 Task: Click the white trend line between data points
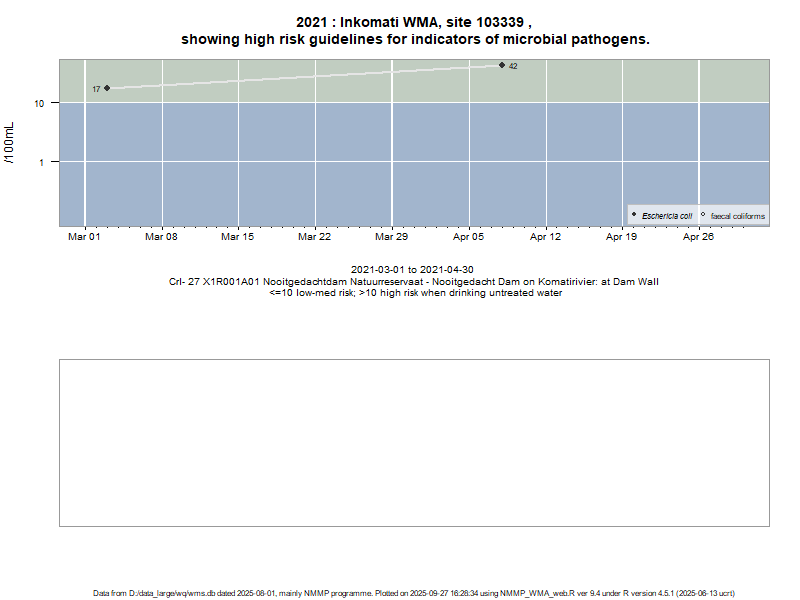[300, 77]
